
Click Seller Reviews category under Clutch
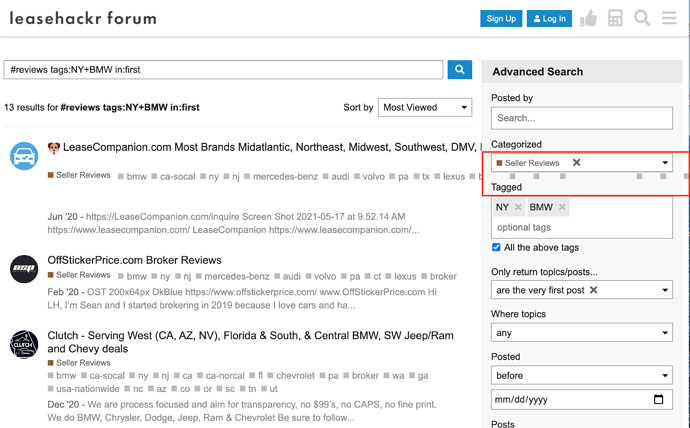pos(79,363)
